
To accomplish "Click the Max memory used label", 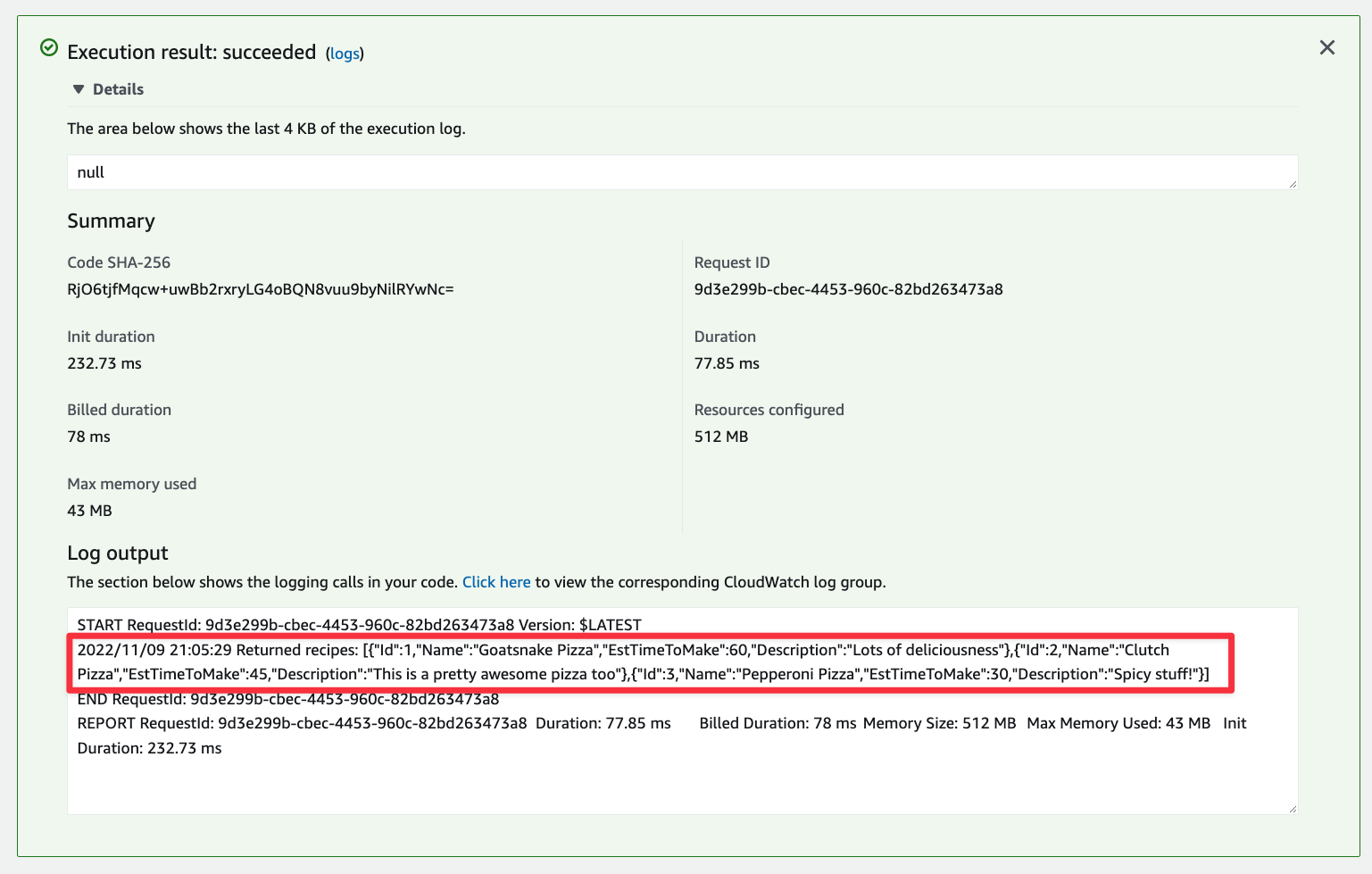I will point(132,484).
